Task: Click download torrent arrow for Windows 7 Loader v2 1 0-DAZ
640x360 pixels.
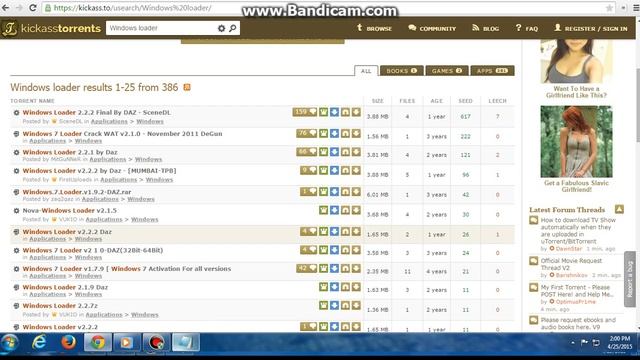Action: (x=356, y=250)
